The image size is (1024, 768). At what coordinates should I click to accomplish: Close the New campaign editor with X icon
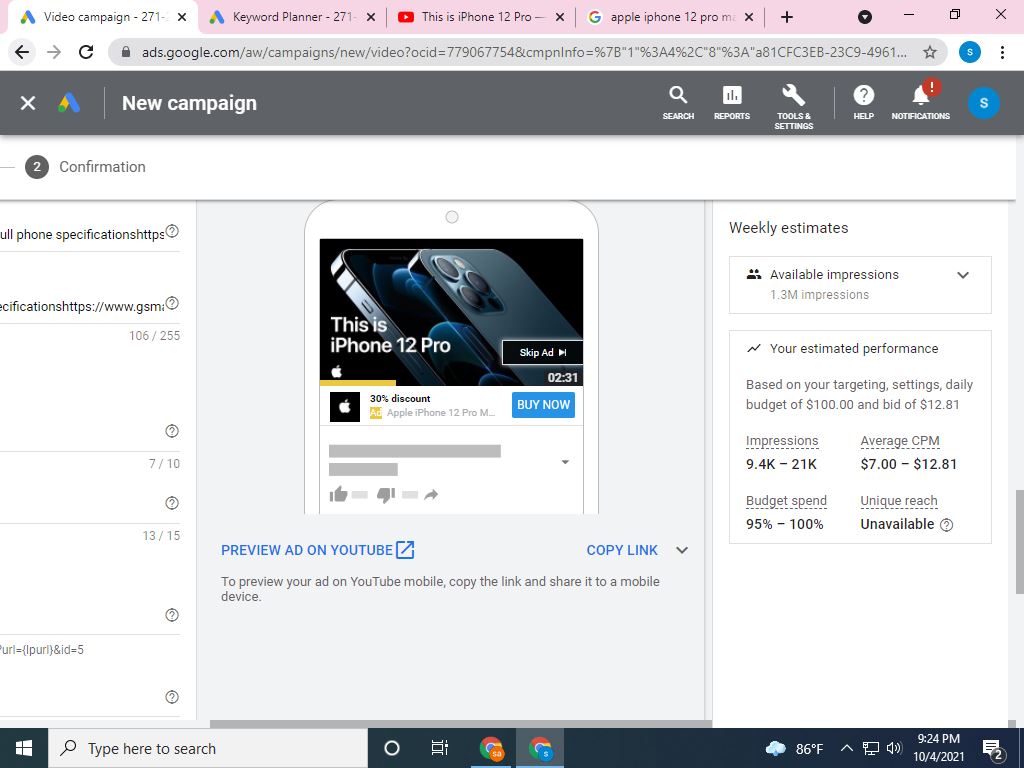coord(27,103)
